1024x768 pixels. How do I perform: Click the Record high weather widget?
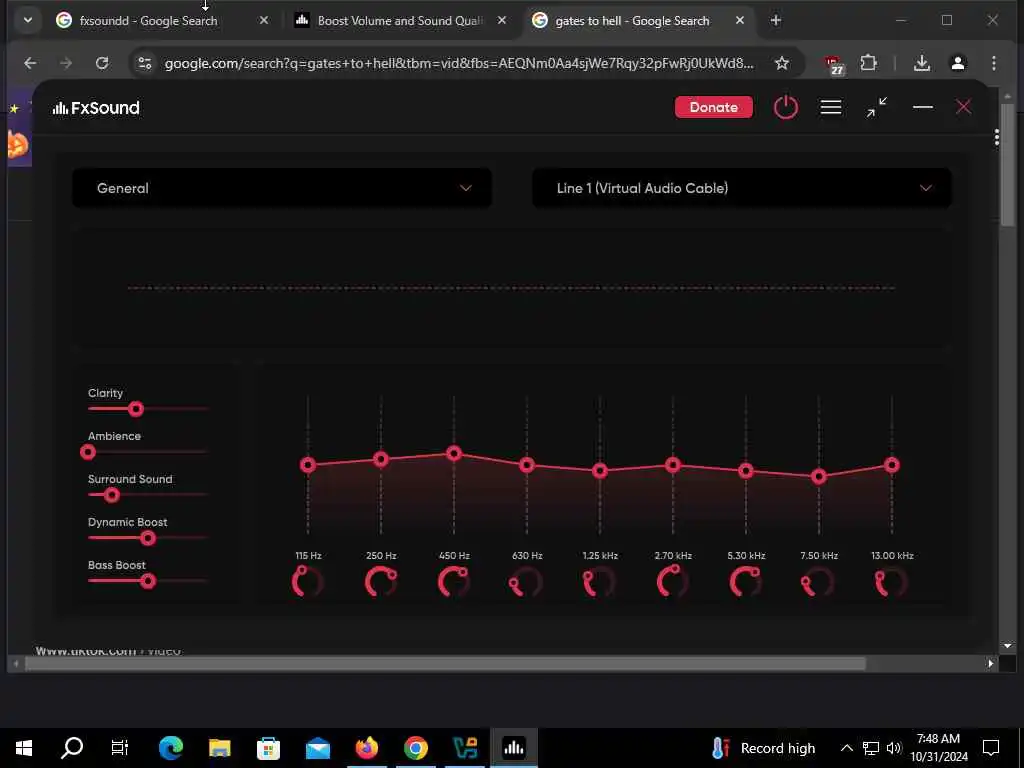pyautogui.click(x=763, y=748)
